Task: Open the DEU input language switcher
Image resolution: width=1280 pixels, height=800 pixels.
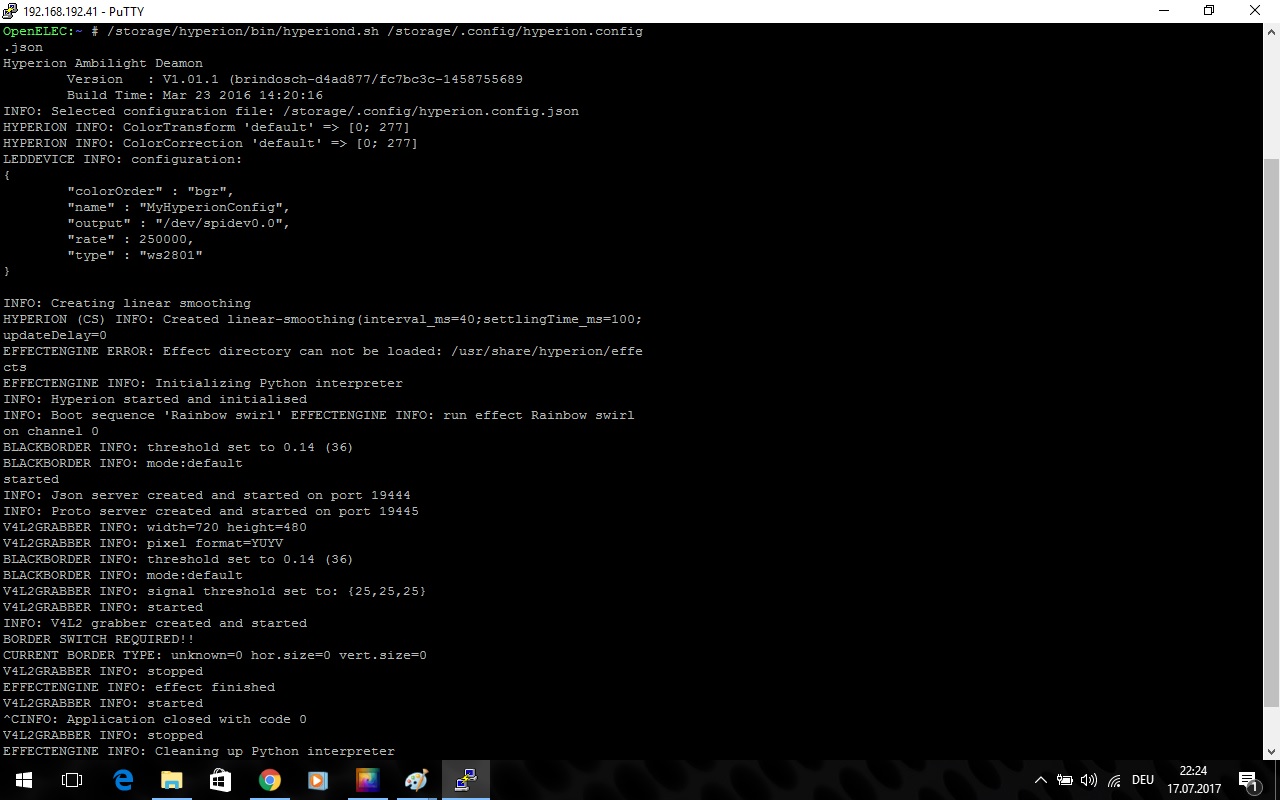Action: pyautogui.click(x=1143, y=780)
